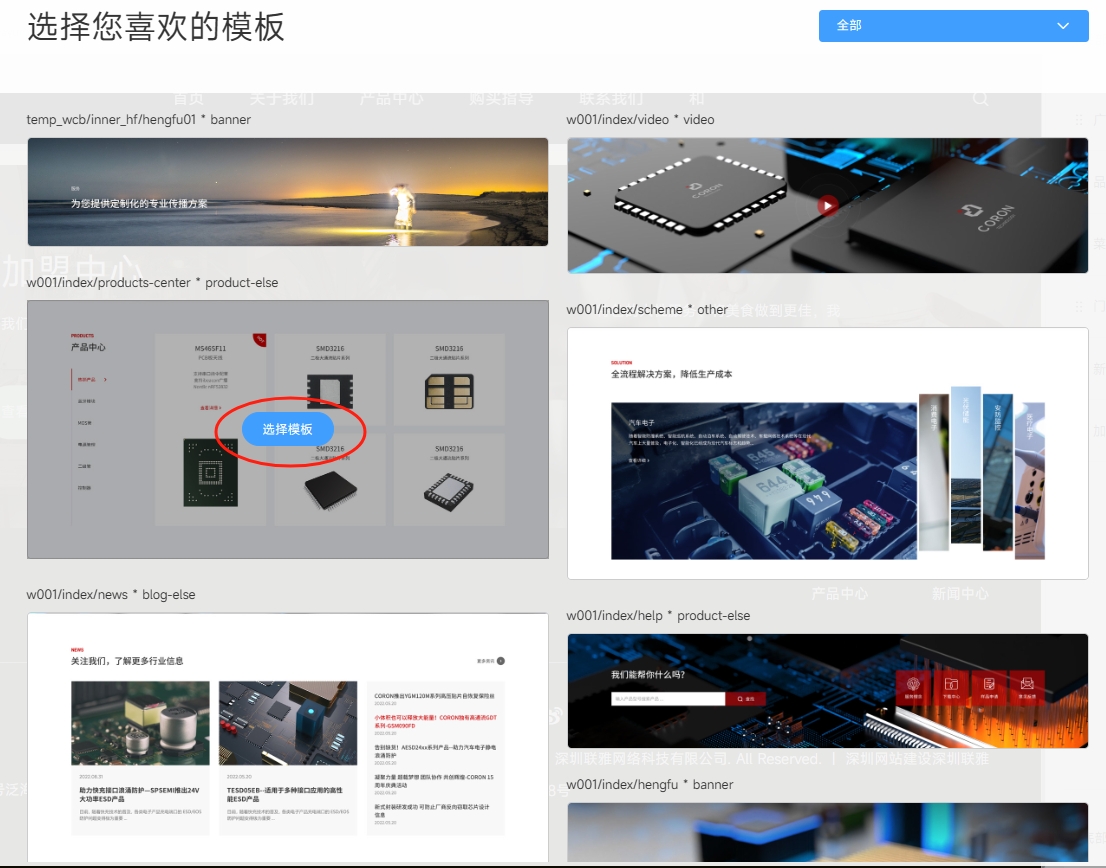Click the heading "选择您喜欢的模板"

(x=156, y=27)
